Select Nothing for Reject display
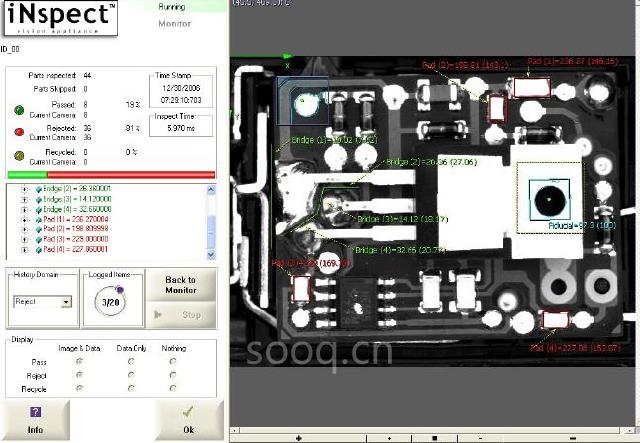640x443 pixels. (173, 373)
